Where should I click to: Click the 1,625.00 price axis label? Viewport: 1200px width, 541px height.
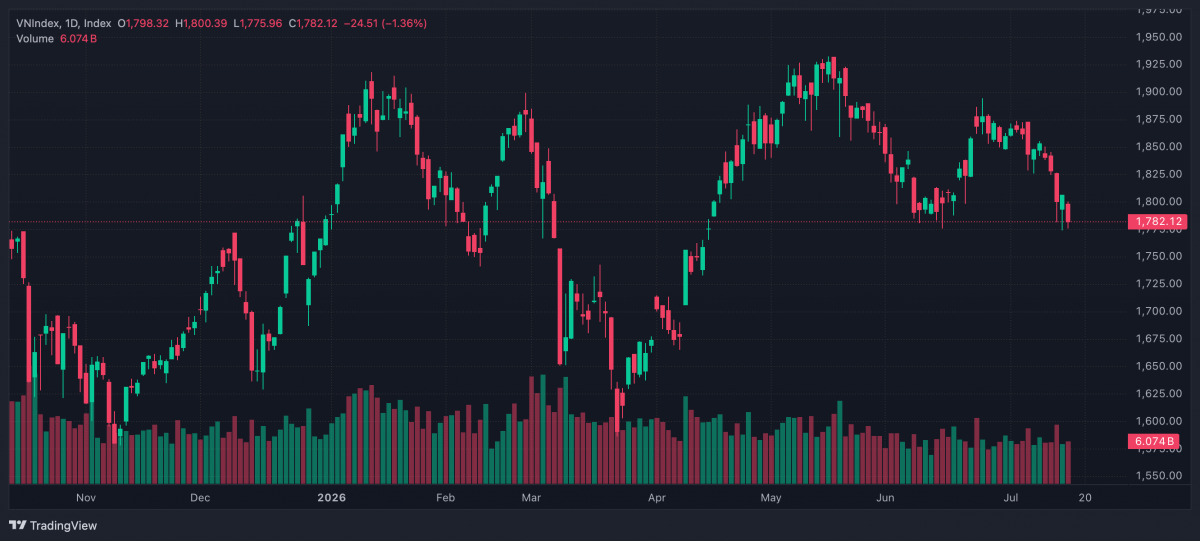[x=1157, y=394]
